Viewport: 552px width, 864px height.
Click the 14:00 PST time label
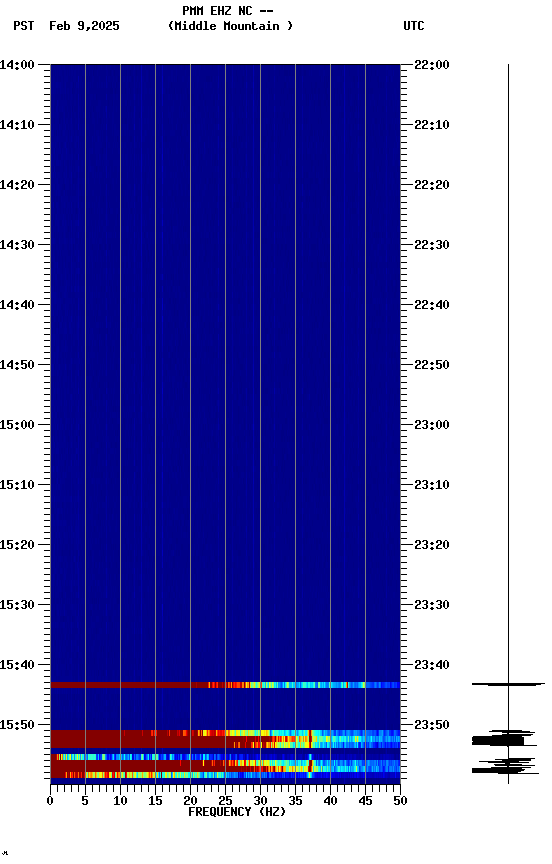point(17,65)
